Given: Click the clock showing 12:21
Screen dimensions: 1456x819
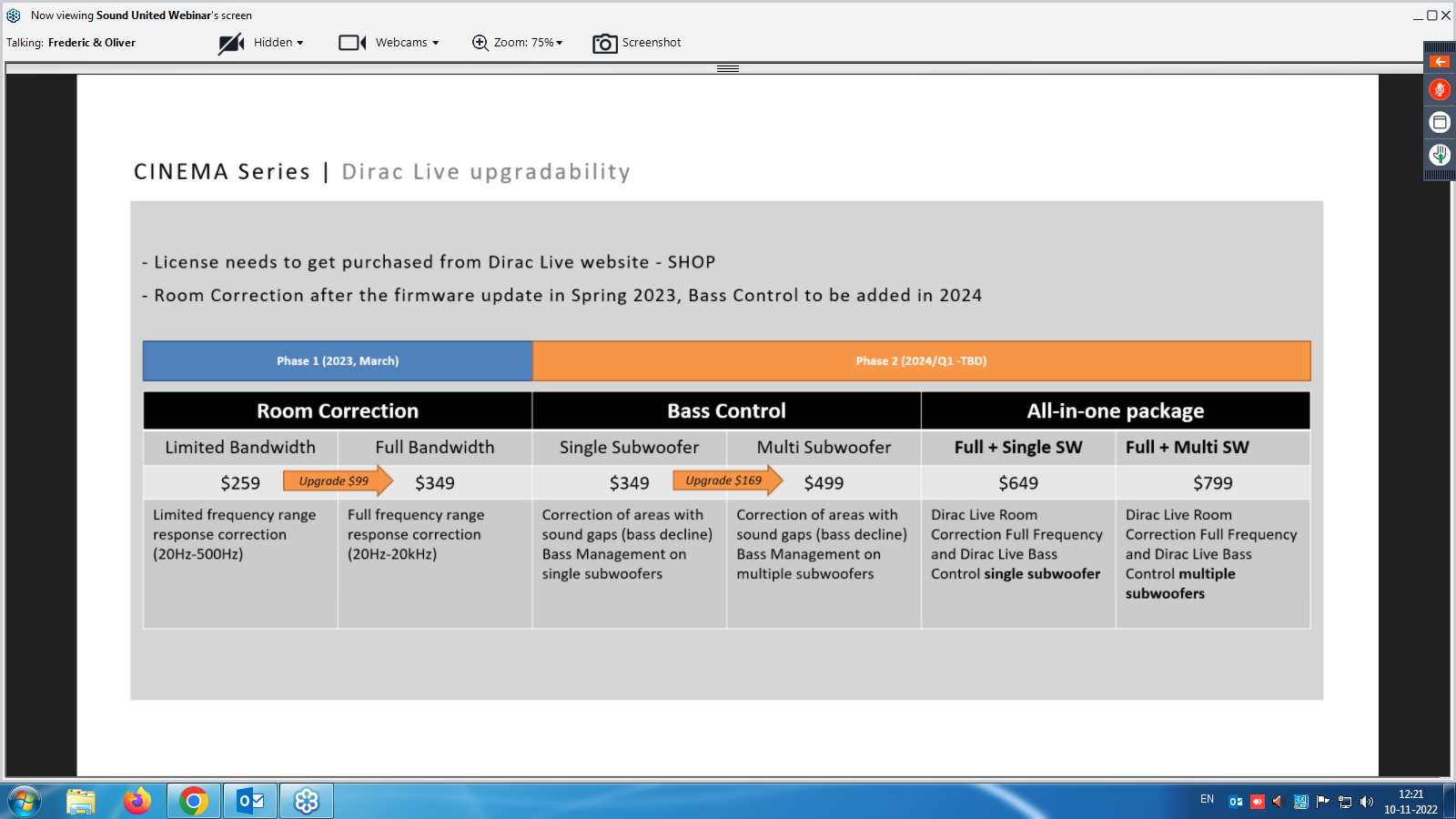Looking at the screenshot, I should pos(1410,794).
